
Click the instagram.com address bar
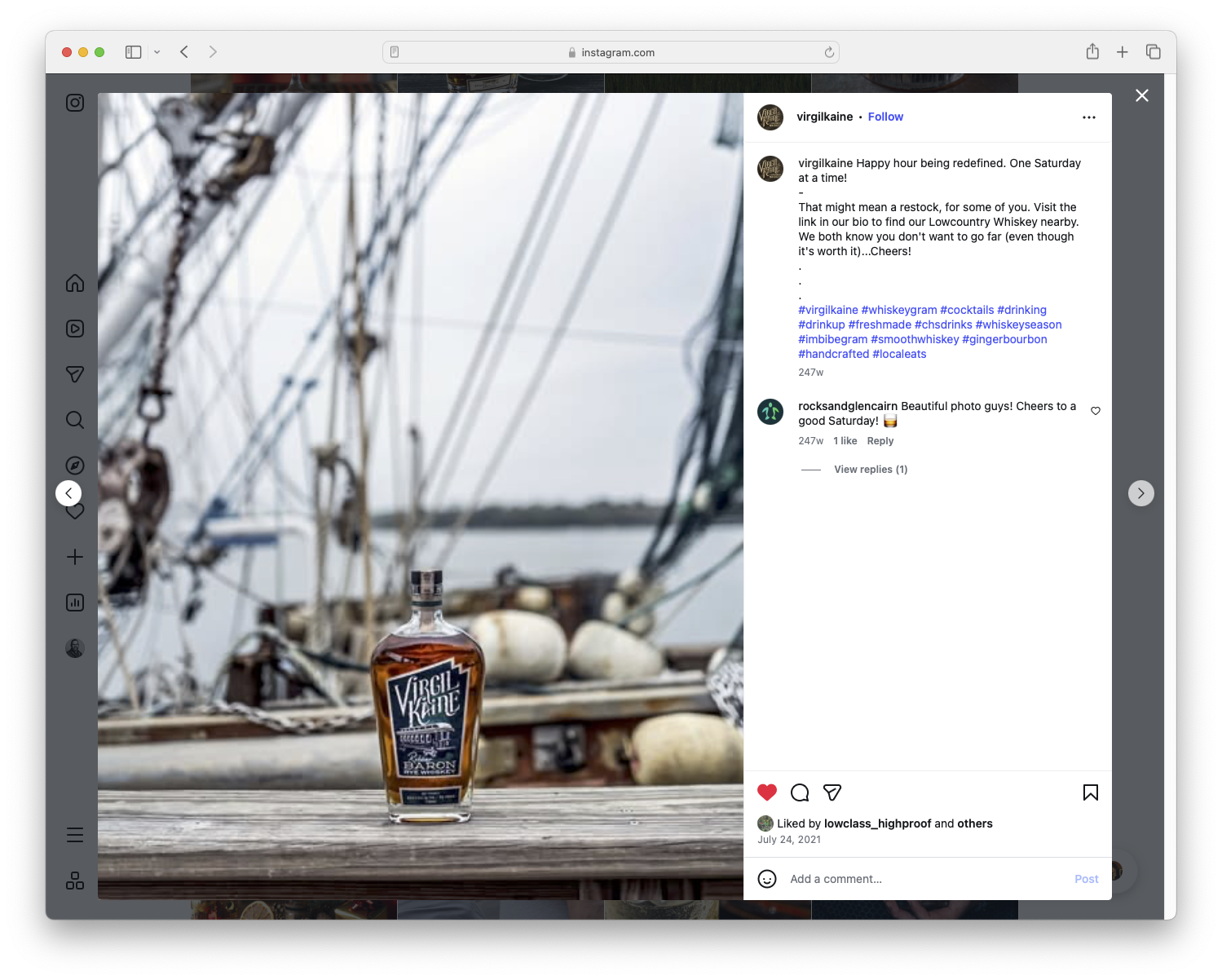pos(611,52)
